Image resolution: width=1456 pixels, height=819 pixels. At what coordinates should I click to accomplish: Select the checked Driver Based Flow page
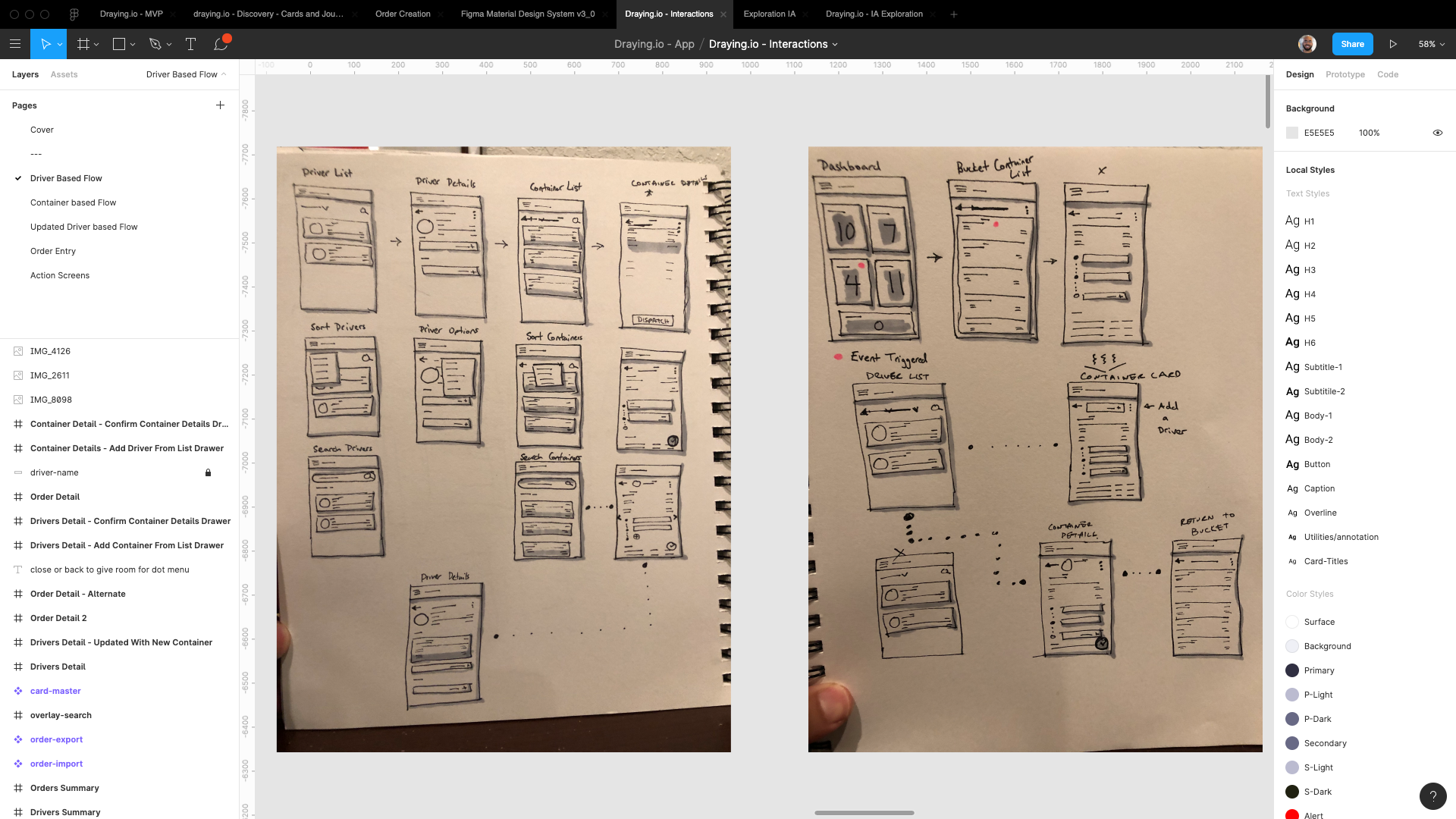click(x=66, y=178)
